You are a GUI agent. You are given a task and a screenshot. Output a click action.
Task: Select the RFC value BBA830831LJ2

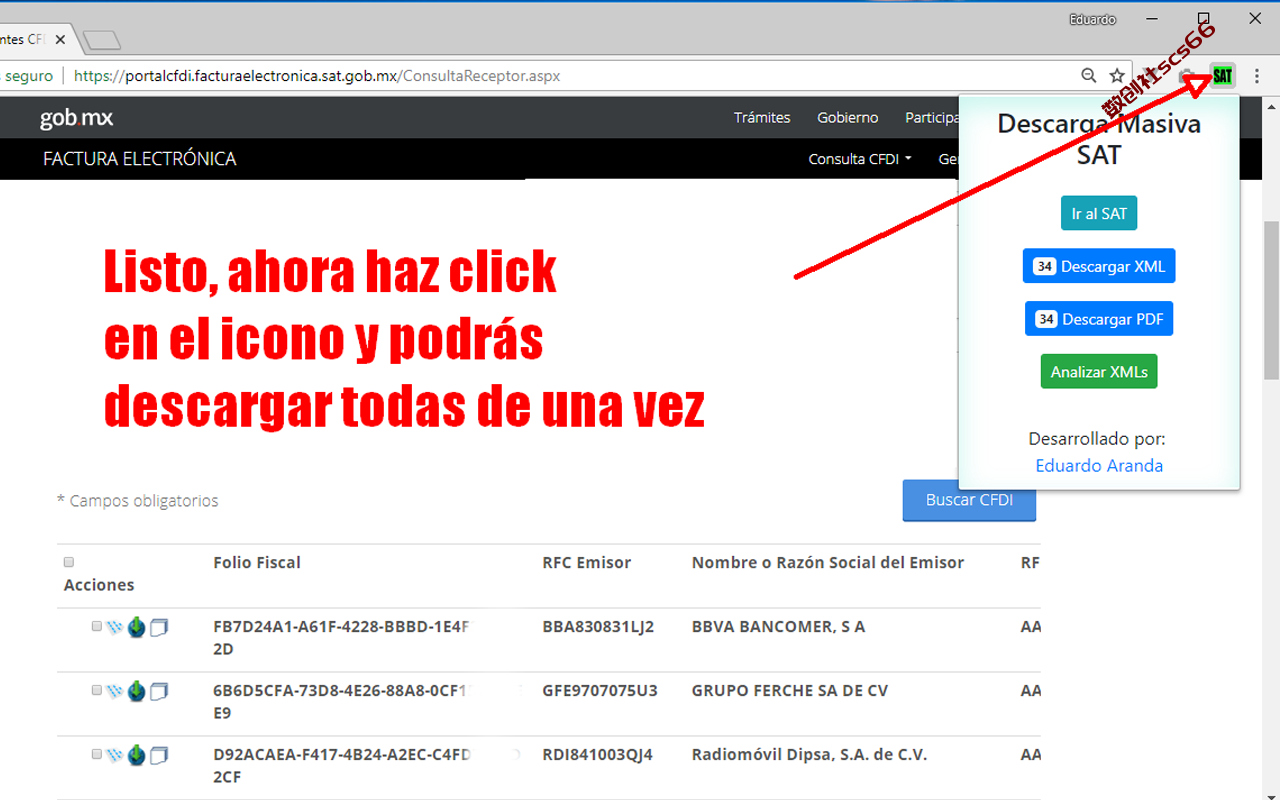598,627
